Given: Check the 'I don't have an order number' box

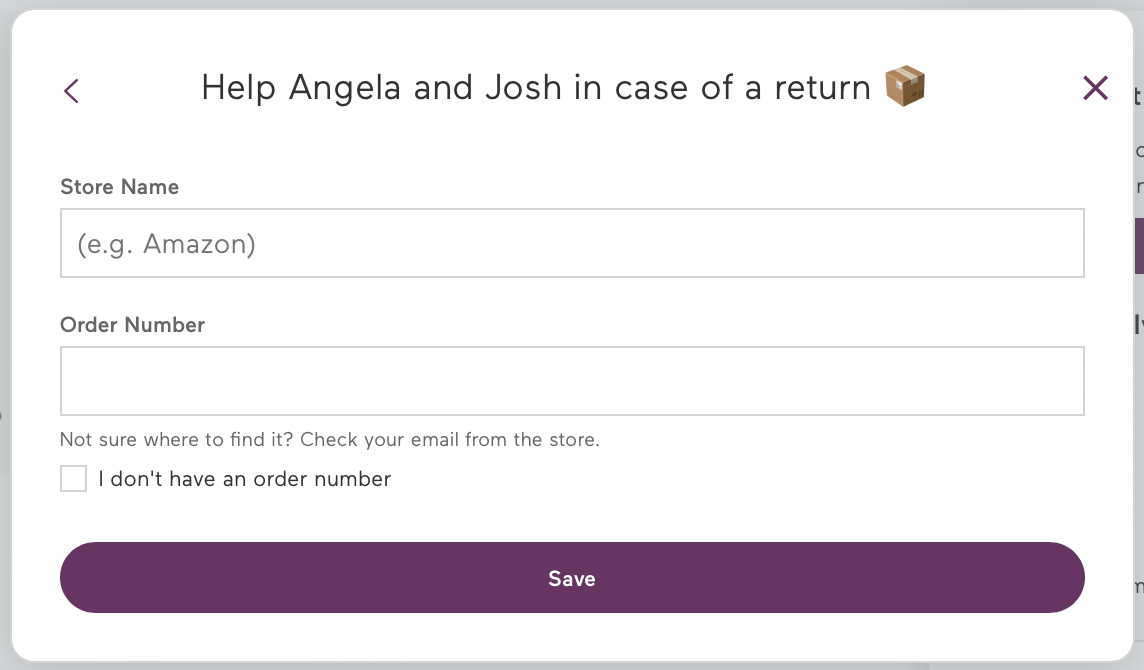Looking at the screenshot, I should [x=73, y=479].
